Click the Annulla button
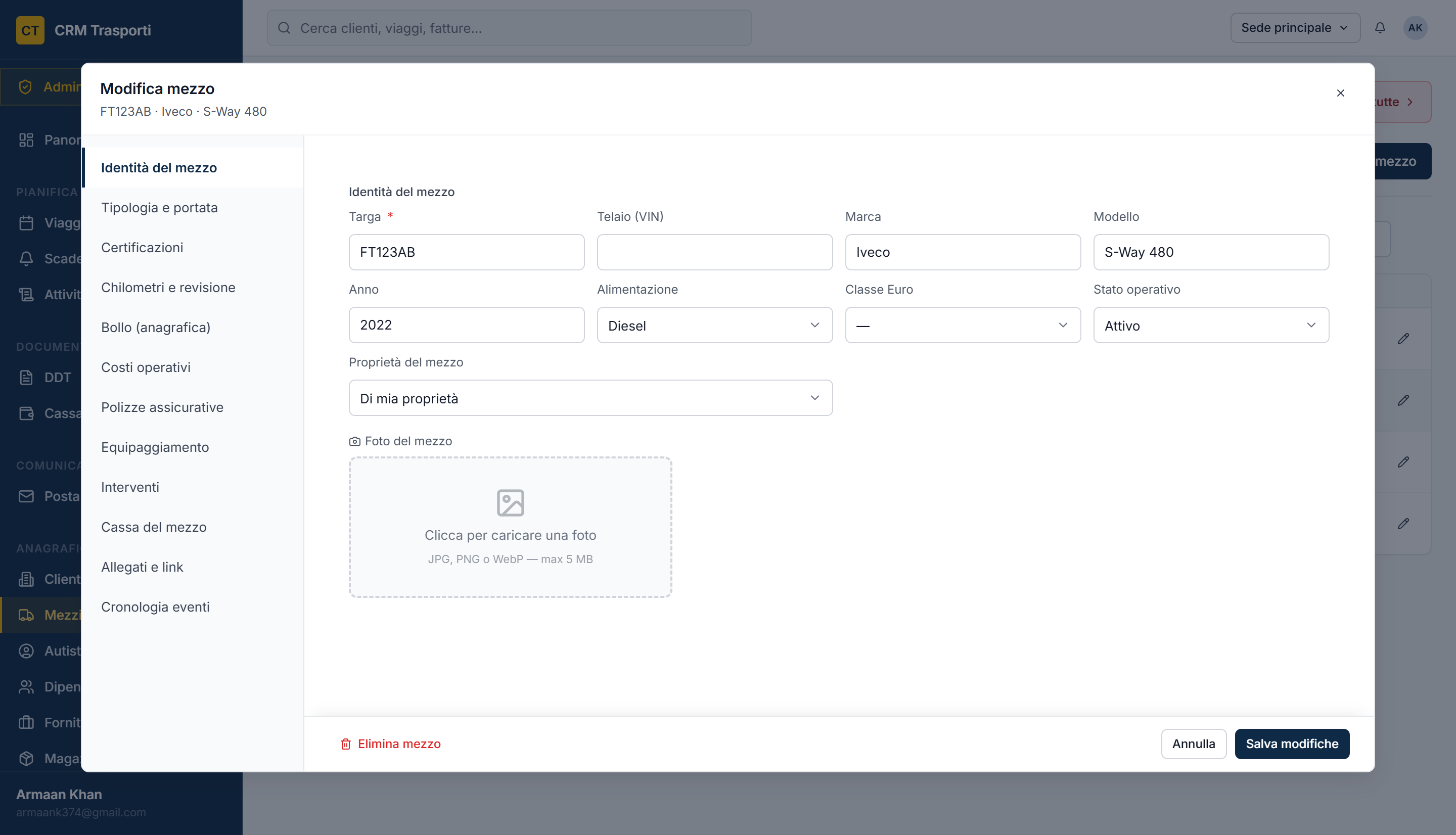This screenshot has width=1456, height=835. [x=1193, y=744]
